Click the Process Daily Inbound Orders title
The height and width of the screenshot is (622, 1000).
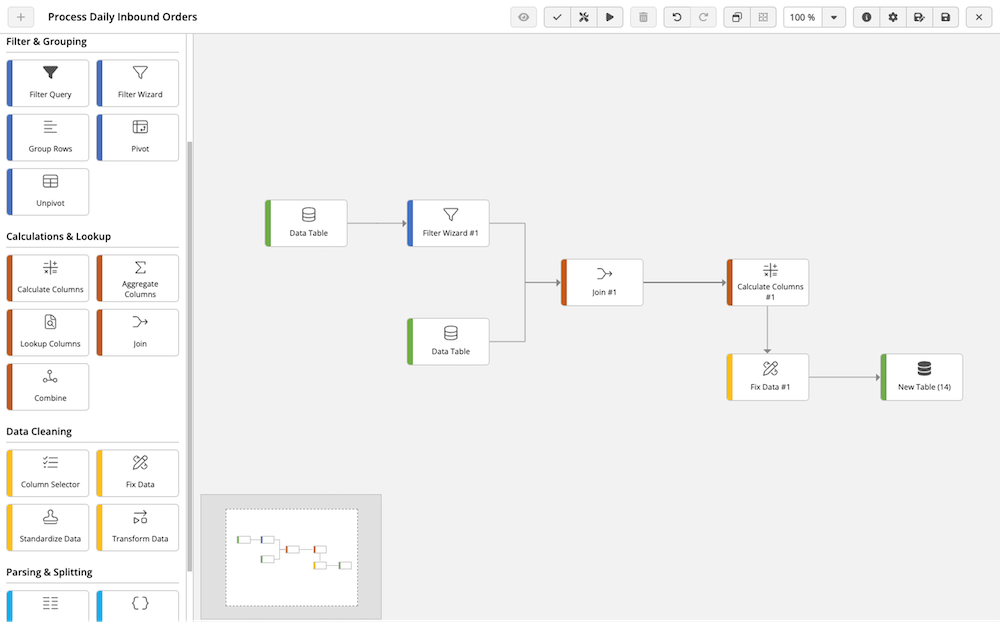point(122,17)
